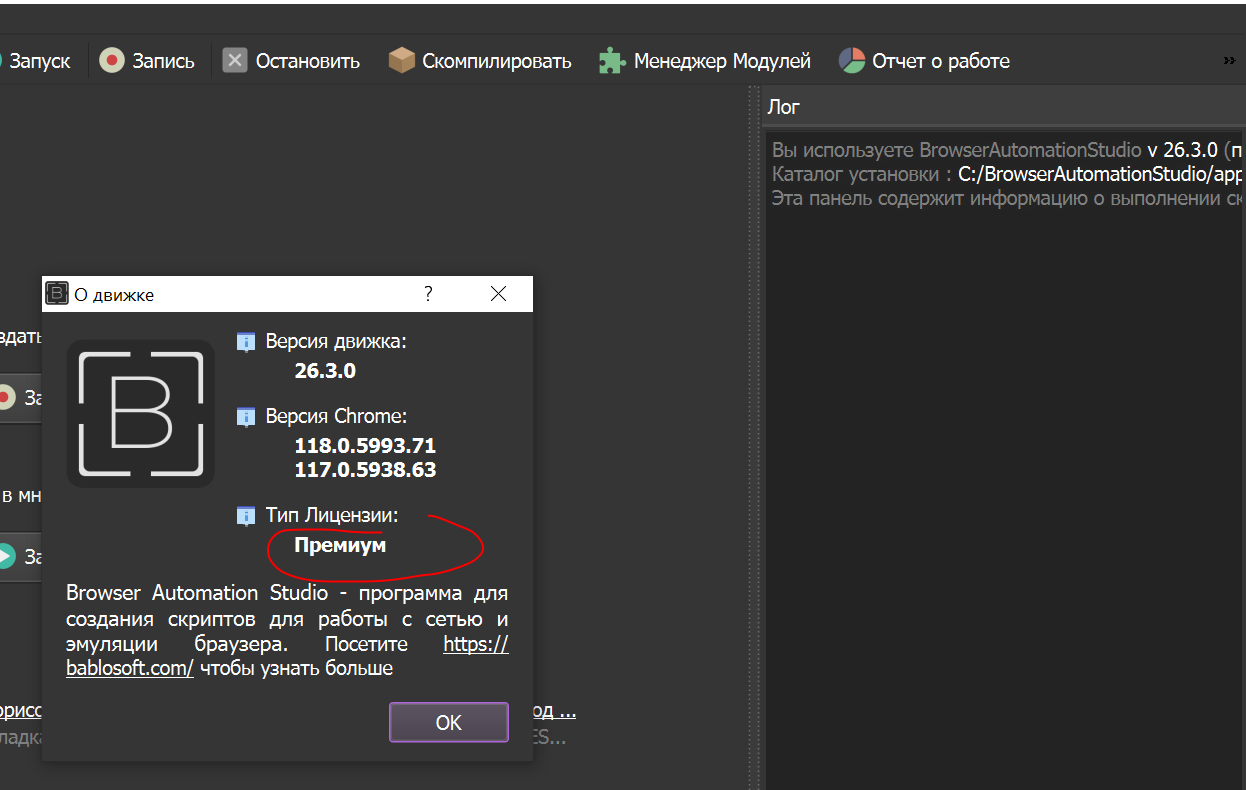This screenshot has height=790, width=1246.
Task: Click the Запуск toolbar label
Action: pyautogui.click(x=40, y=61)
